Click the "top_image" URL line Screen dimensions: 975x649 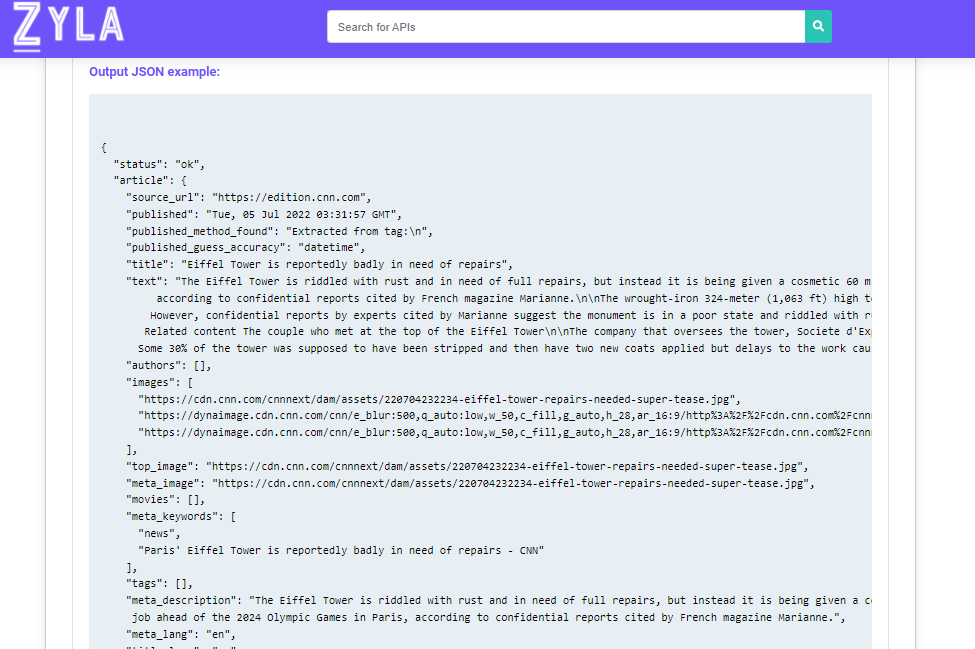click(467, 466)
